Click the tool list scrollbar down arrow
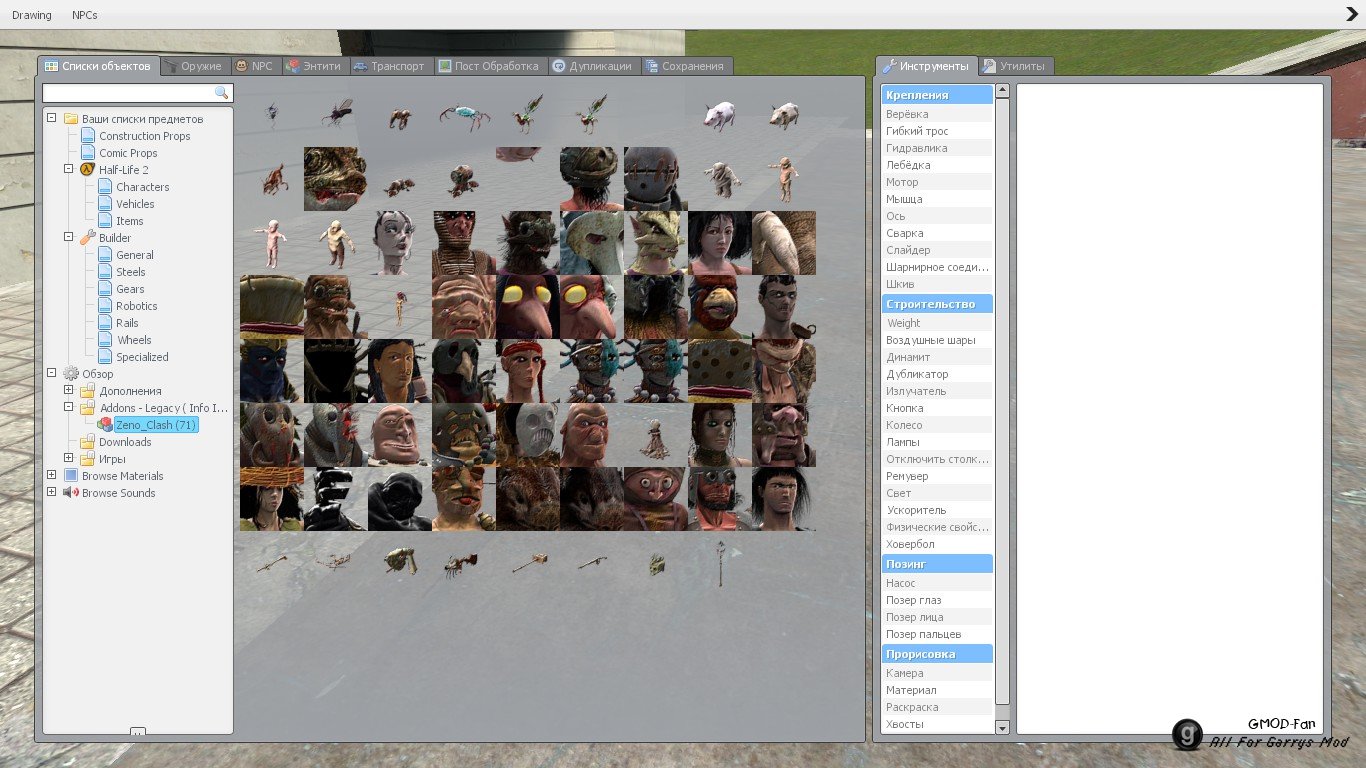 (x=1003, y=728)
